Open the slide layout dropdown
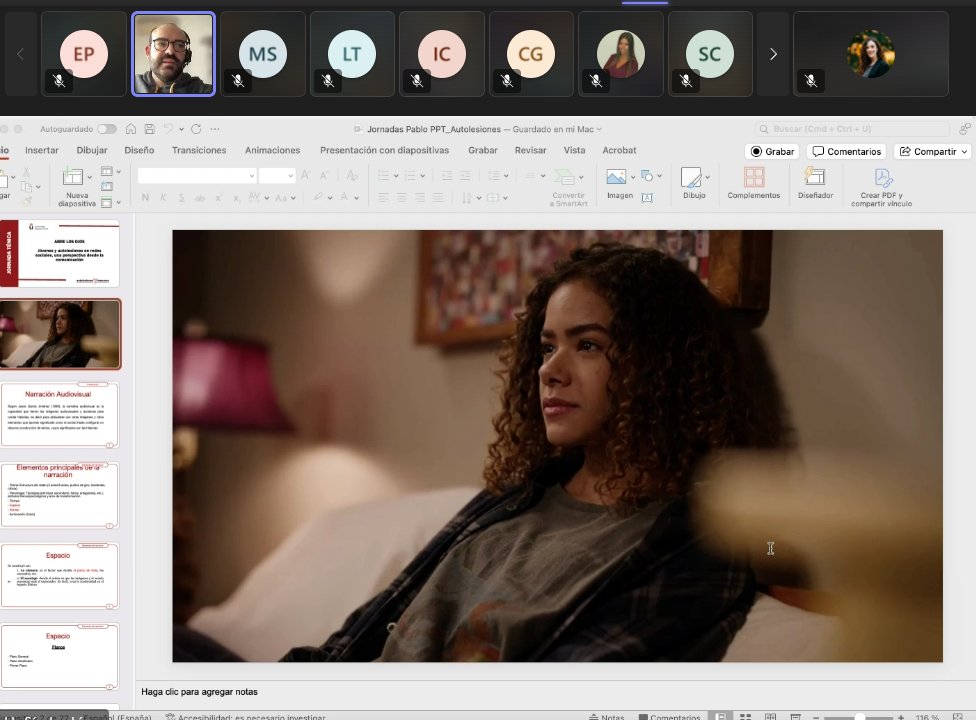976x720 pixels. [111, 171]
